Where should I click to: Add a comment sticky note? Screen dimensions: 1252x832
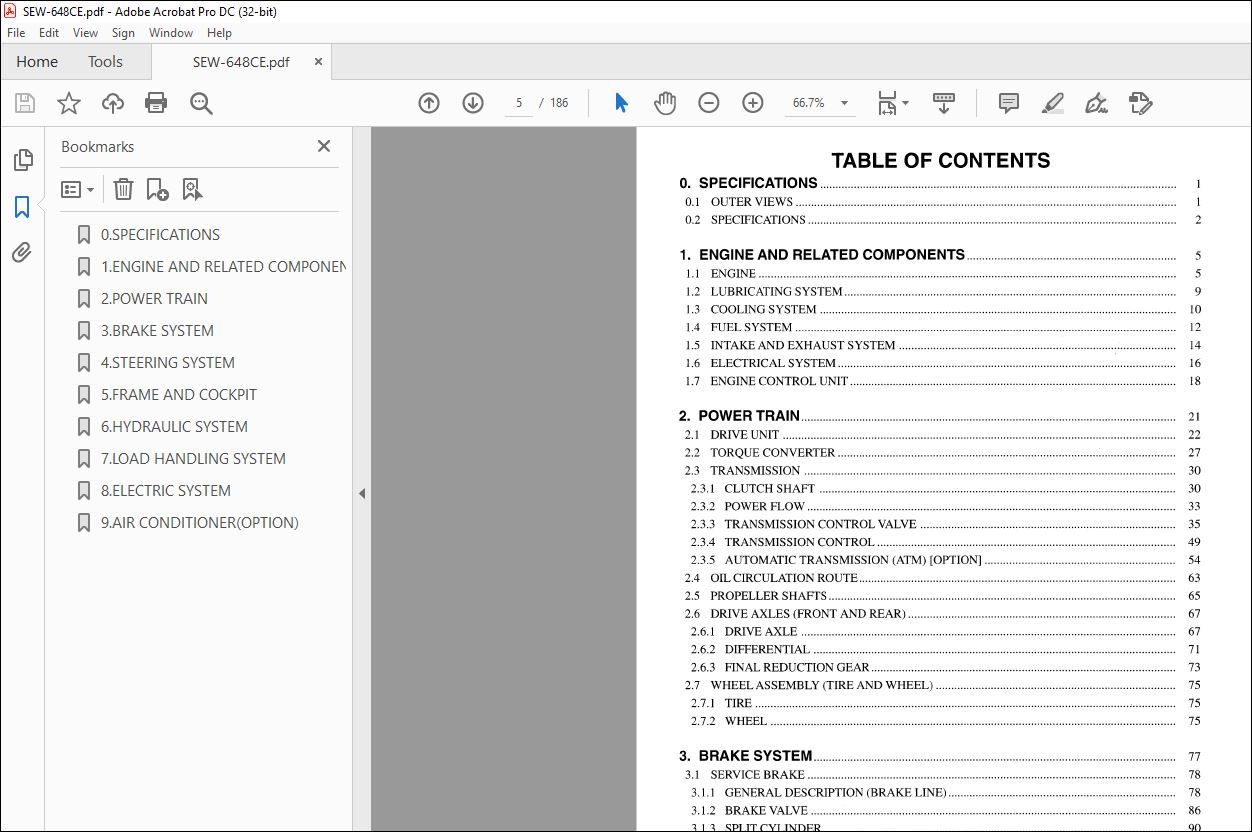click(1009, 103)
